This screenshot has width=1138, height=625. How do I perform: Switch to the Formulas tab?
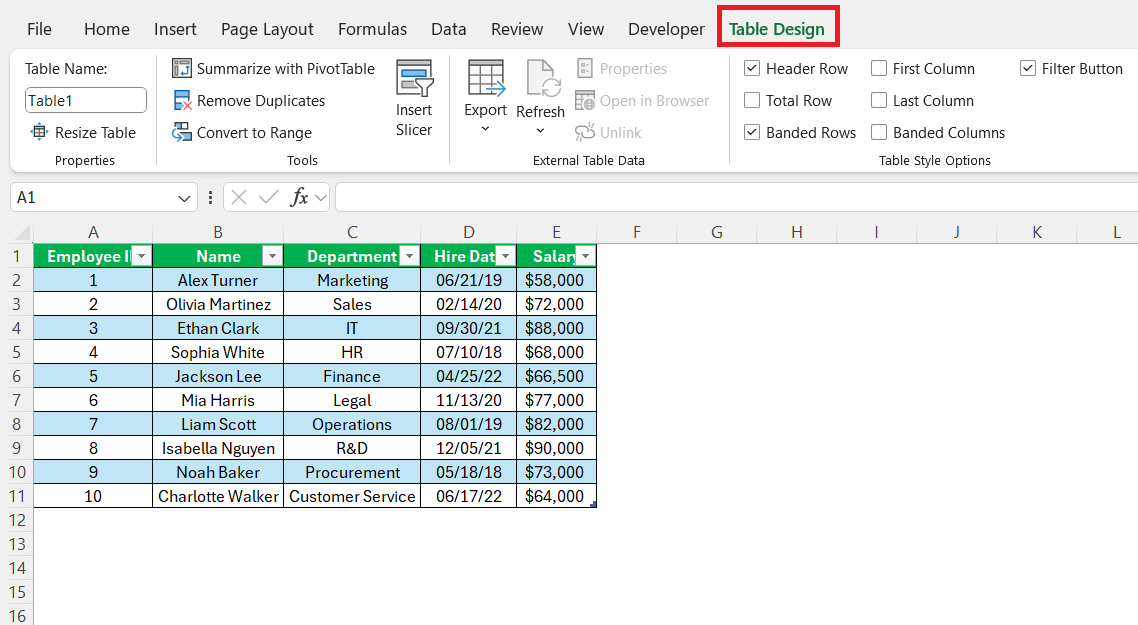[x=372, y=29]
